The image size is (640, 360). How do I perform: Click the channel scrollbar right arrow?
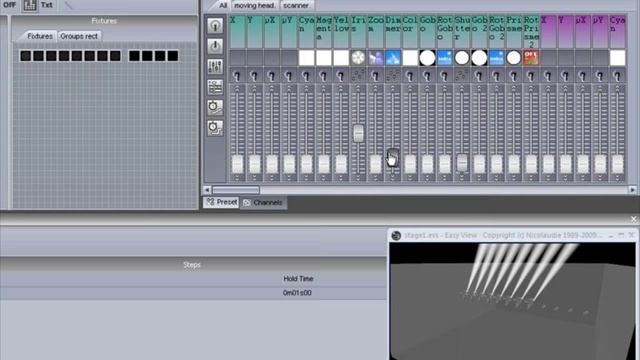coord(632,190)
